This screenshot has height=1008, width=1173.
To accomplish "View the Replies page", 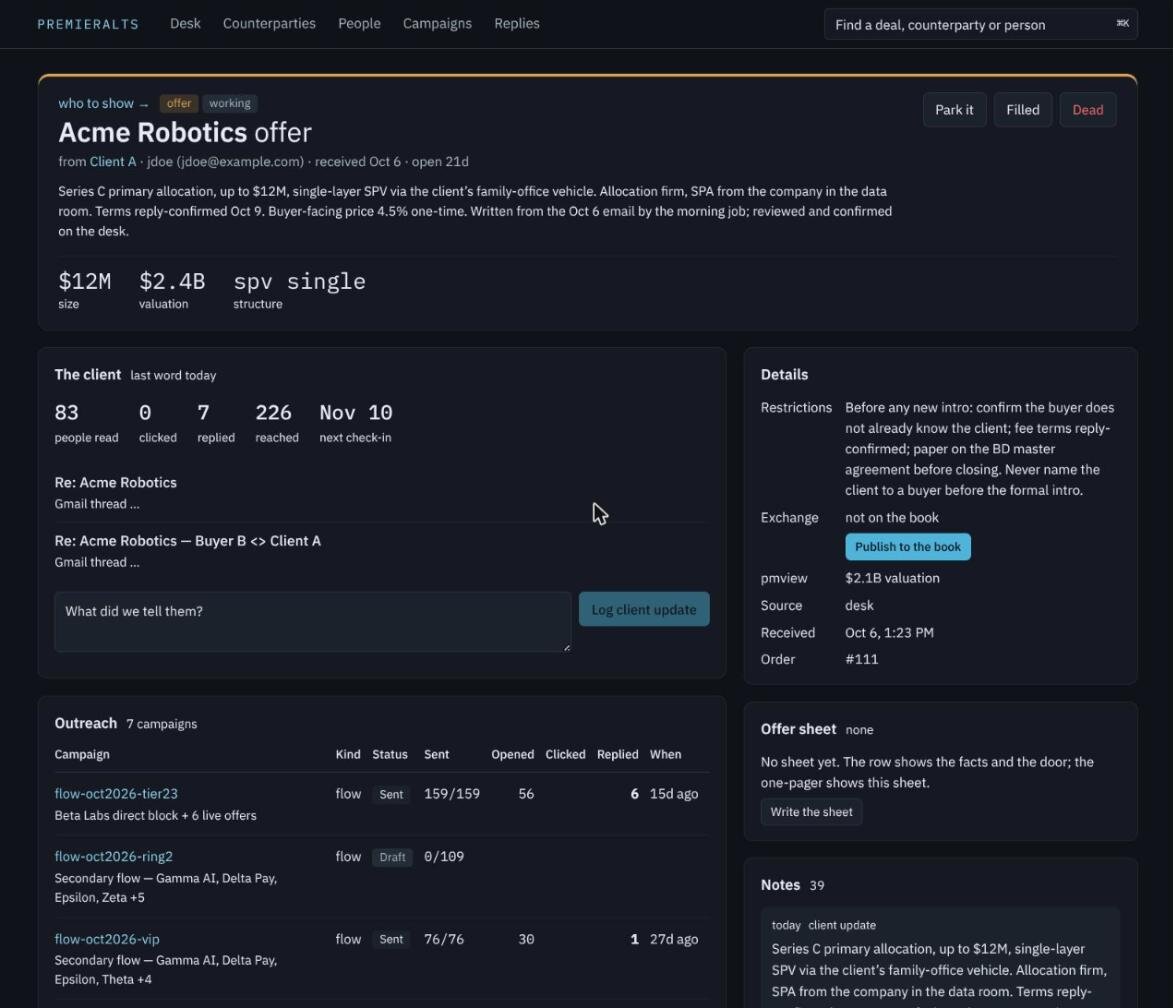I will pyautogui.click(x=516, y=24).
